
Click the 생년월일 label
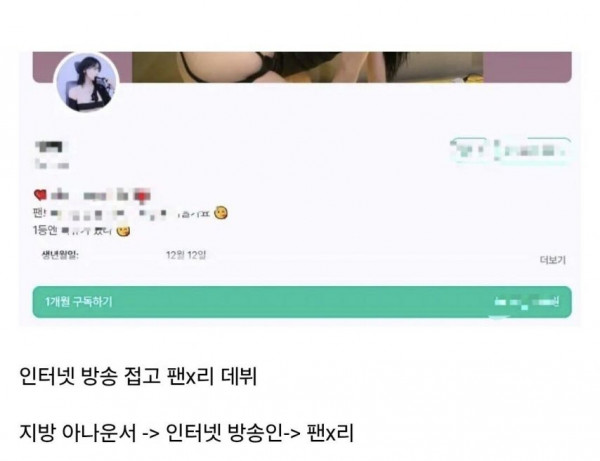click(60, 255)
